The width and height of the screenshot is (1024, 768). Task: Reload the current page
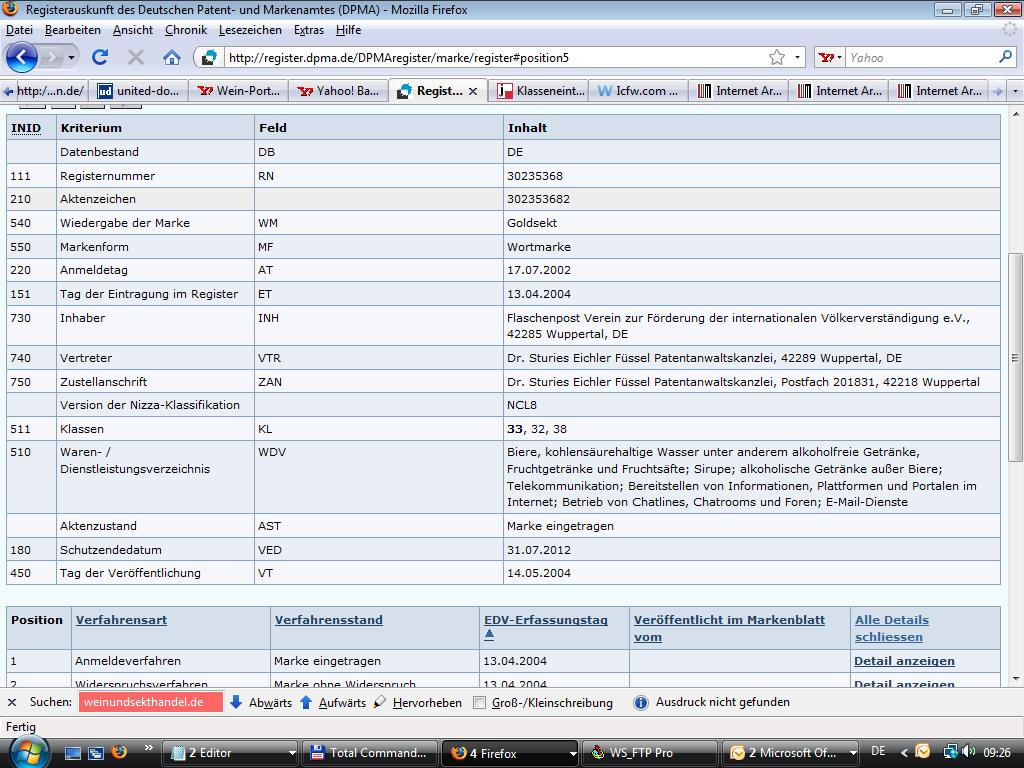pyautogui.click(x=100, y=57)
